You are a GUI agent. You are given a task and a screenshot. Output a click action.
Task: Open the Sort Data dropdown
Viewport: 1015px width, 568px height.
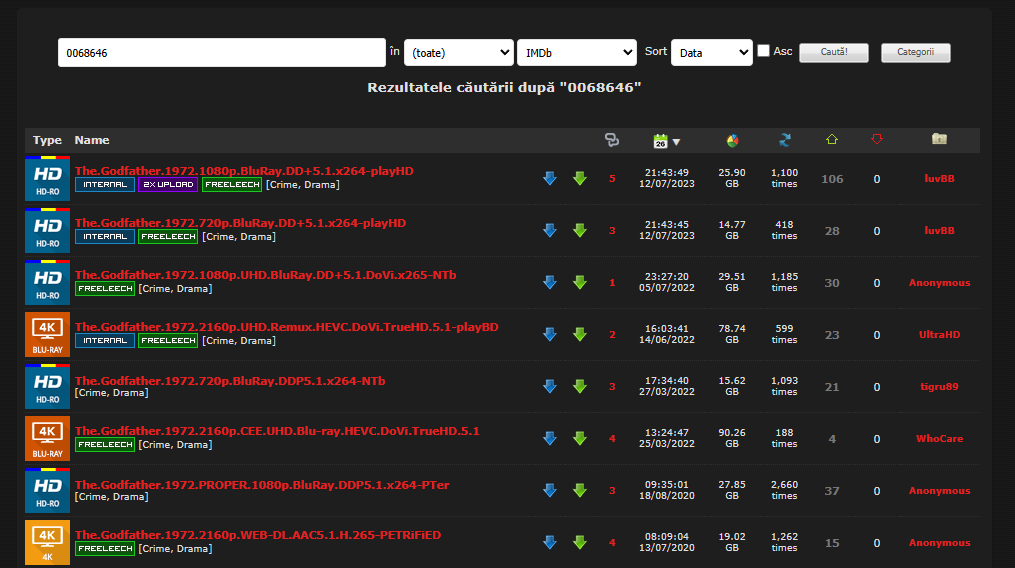tap(711, 52)
